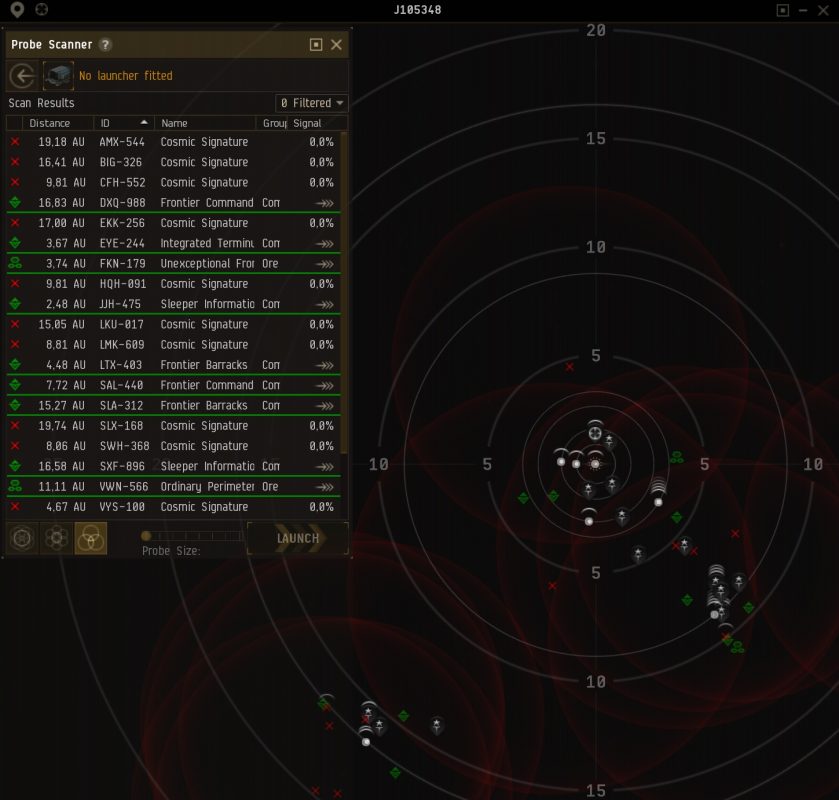The image size is (839, 800).
Task: Select the first probe formation icon
Action: [x=21, y=538]
